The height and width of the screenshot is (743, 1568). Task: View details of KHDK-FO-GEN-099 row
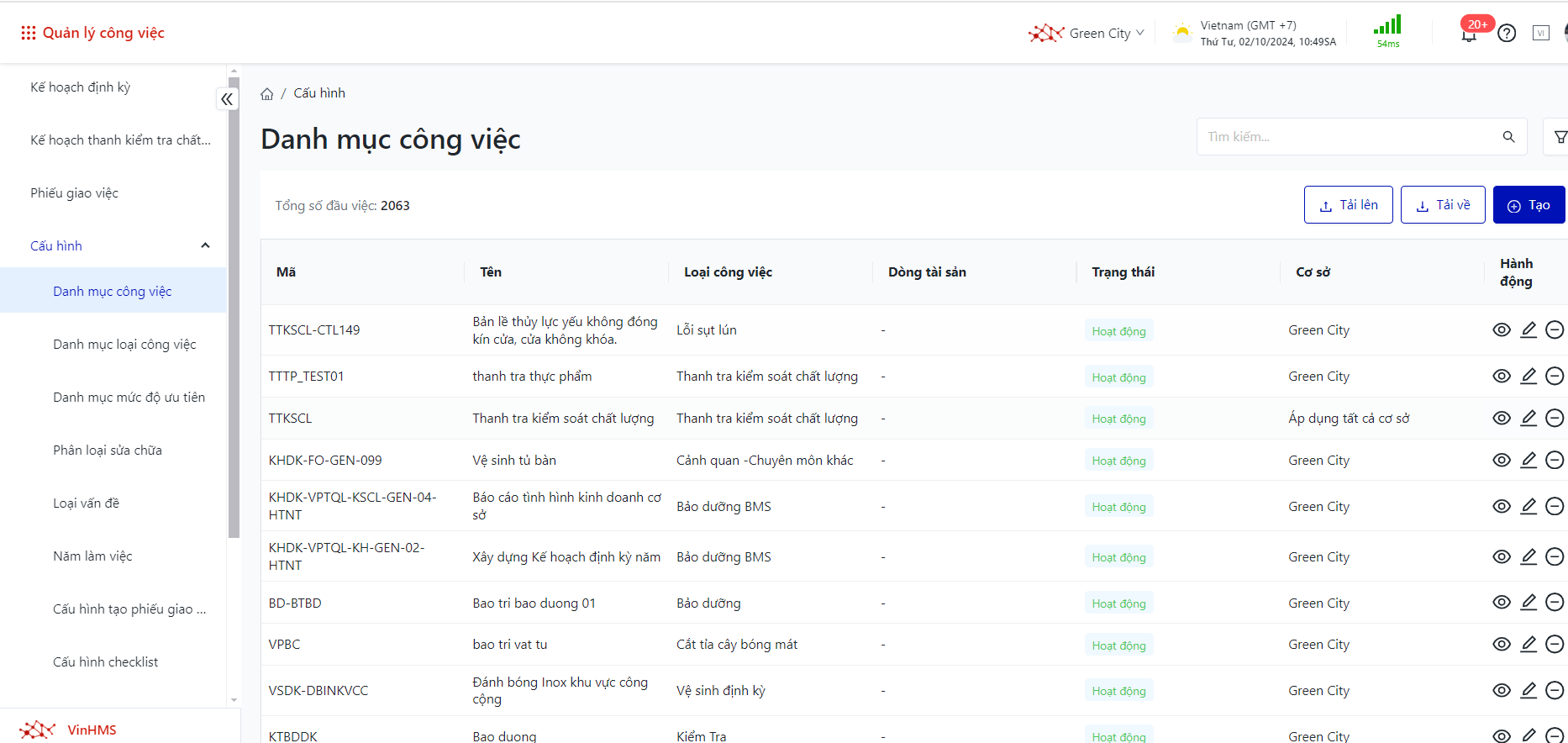pyautogui.click(x=1501, y=460)
